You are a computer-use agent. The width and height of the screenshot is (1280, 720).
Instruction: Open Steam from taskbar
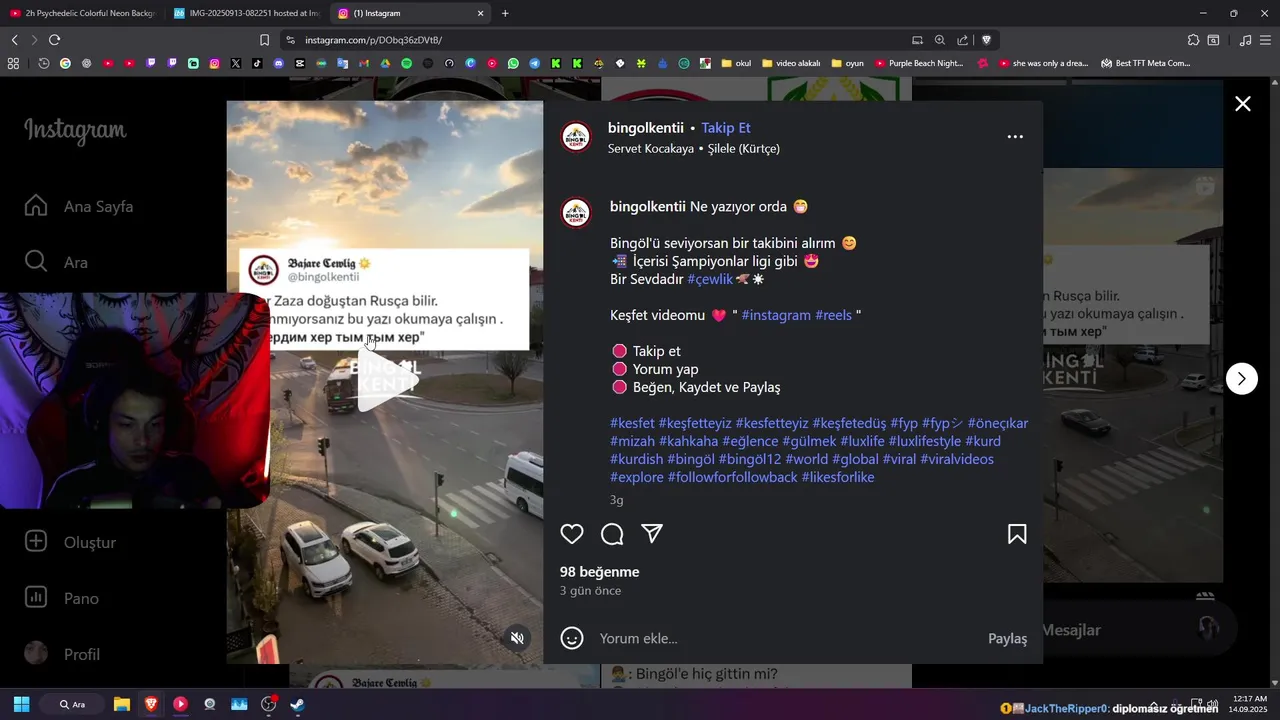[x=297, y=704]
